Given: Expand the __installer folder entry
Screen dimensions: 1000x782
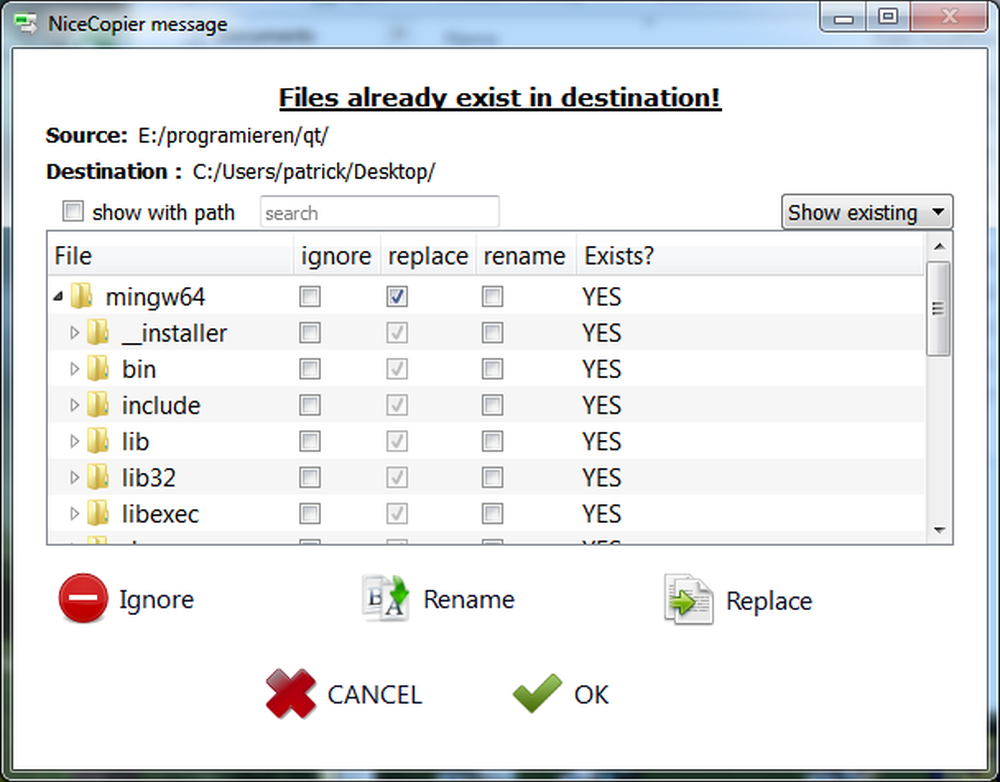Looking at the screenshot, I should tap(76, 333).
